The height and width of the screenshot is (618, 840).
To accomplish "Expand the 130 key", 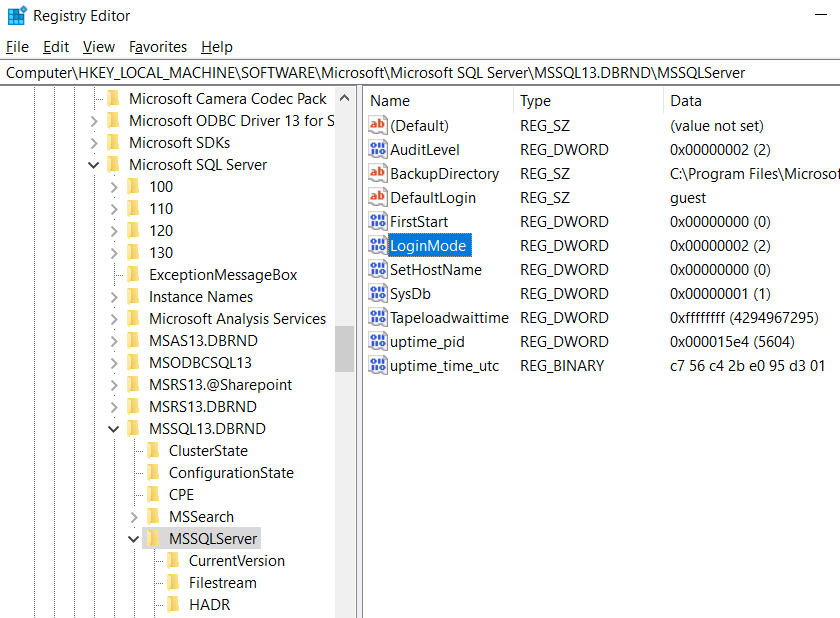I will pyautogui.click(x=114, y=253).
